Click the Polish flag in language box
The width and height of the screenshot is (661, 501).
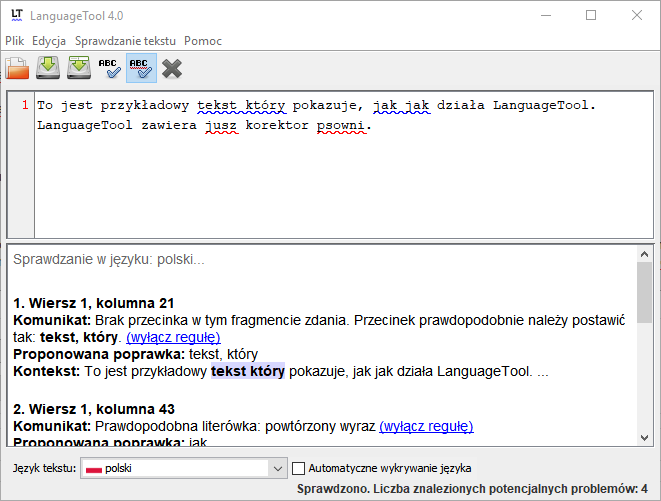coord(94,469)
